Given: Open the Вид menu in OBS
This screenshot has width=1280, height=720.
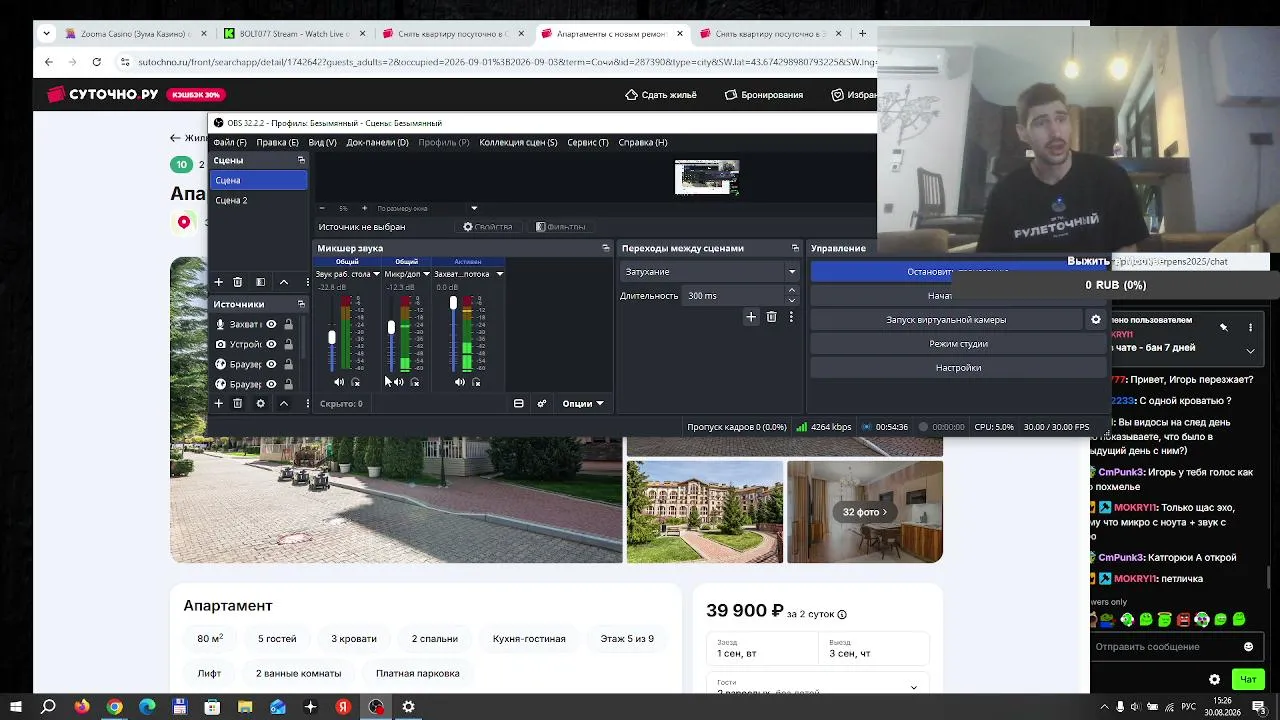Looking at the screenshot, I should click(x=322, y=142).
